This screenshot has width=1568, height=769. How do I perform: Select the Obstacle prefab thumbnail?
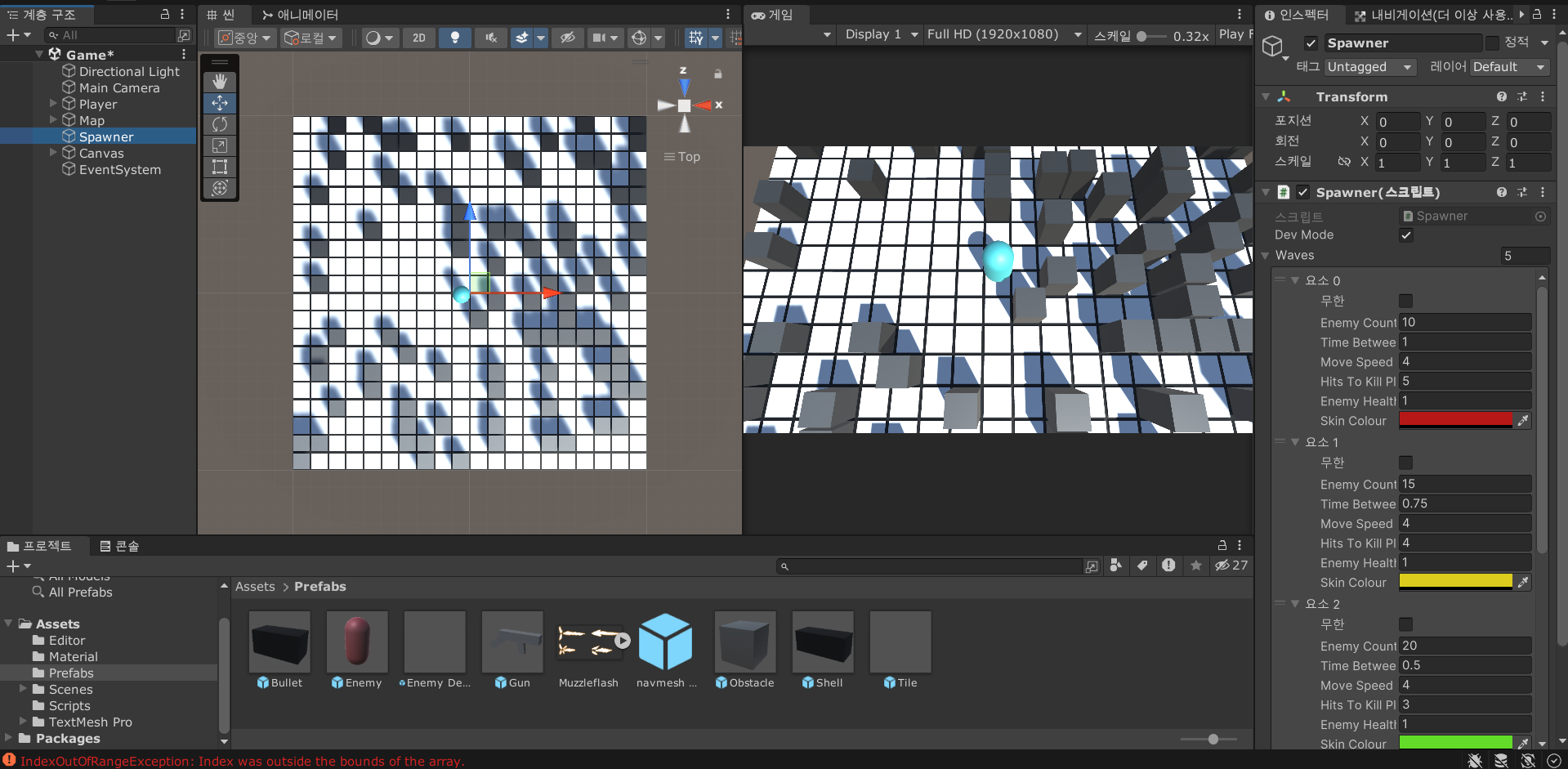[x=745, y=642]
